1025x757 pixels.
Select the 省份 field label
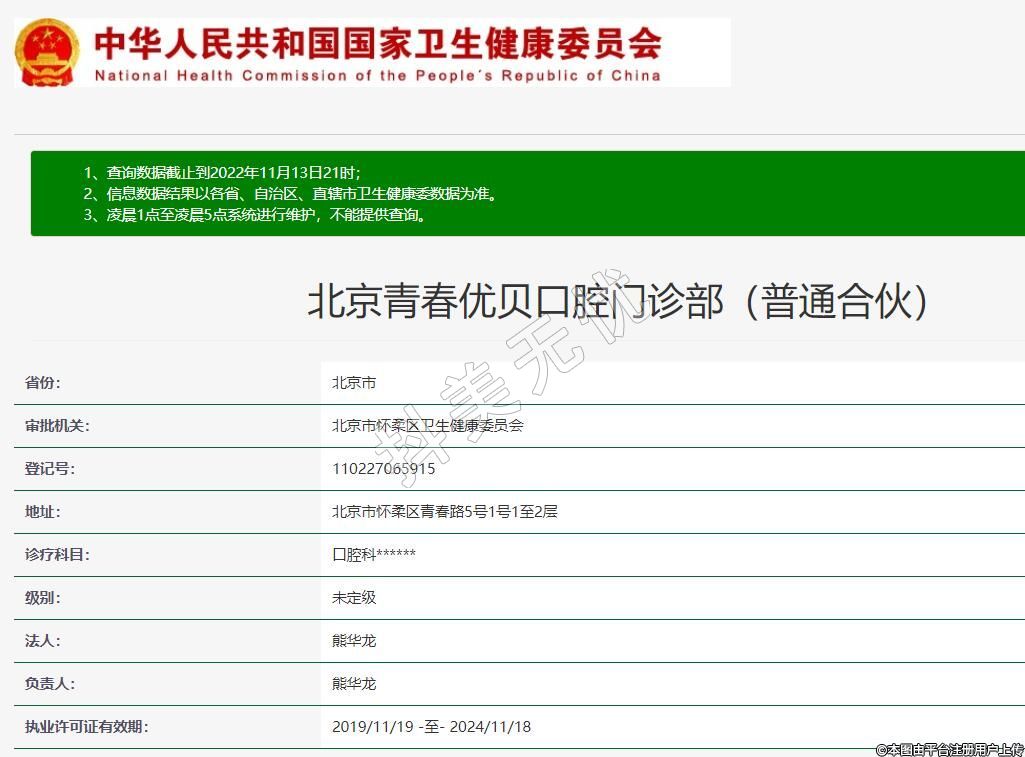tap(43, 383)
